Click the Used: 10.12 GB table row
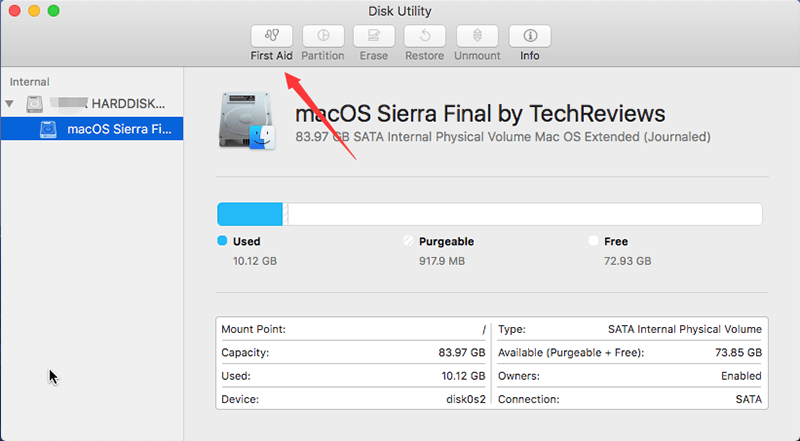The height and width of the screenshot is (441, 800). (353, 376)
